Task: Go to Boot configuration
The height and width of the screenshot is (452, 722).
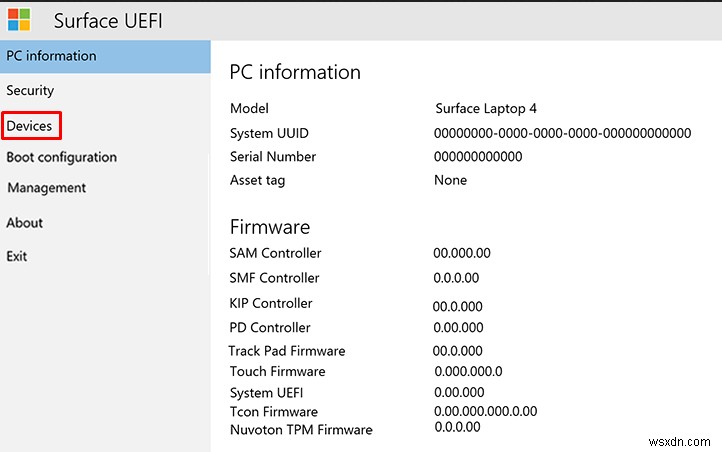Action: coord(62,157)
